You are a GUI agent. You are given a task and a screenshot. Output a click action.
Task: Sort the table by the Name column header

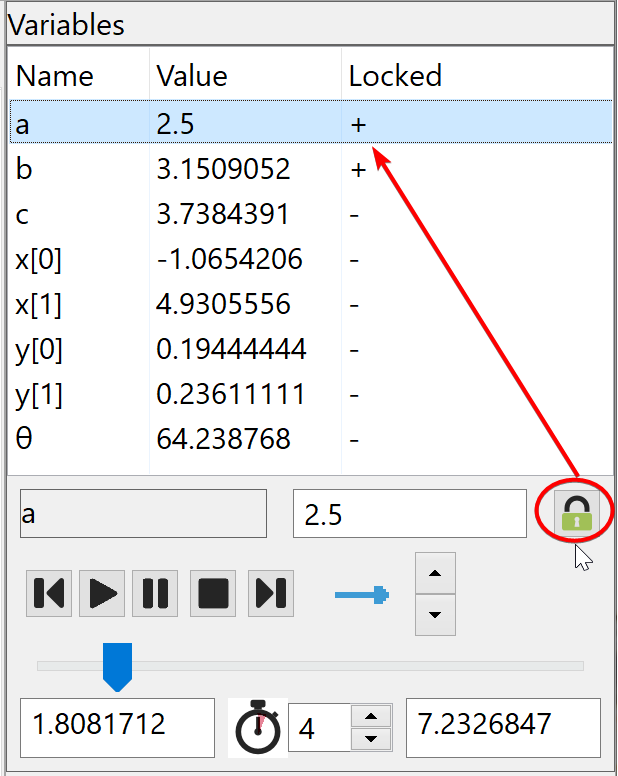click(55, 77)
